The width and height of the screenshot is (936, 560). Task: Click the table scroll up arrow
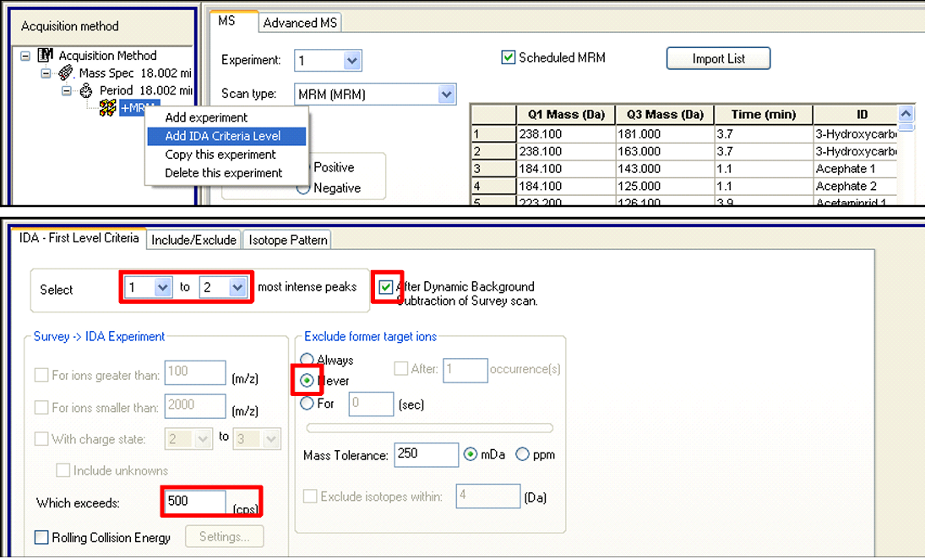[x=906, y=113]
